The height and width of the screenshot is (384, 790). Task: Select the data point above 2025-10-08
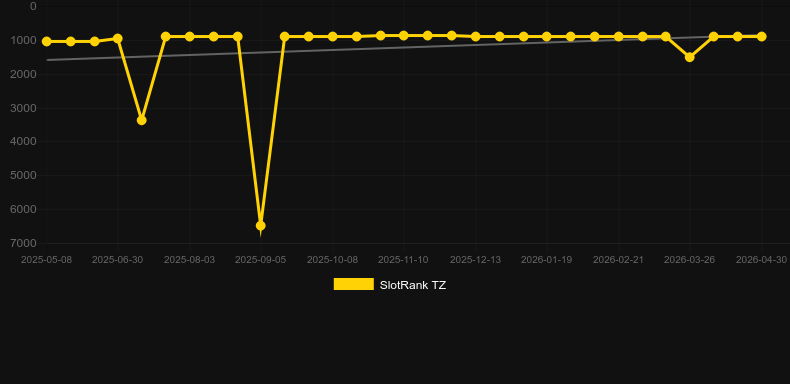coord(333,37)
